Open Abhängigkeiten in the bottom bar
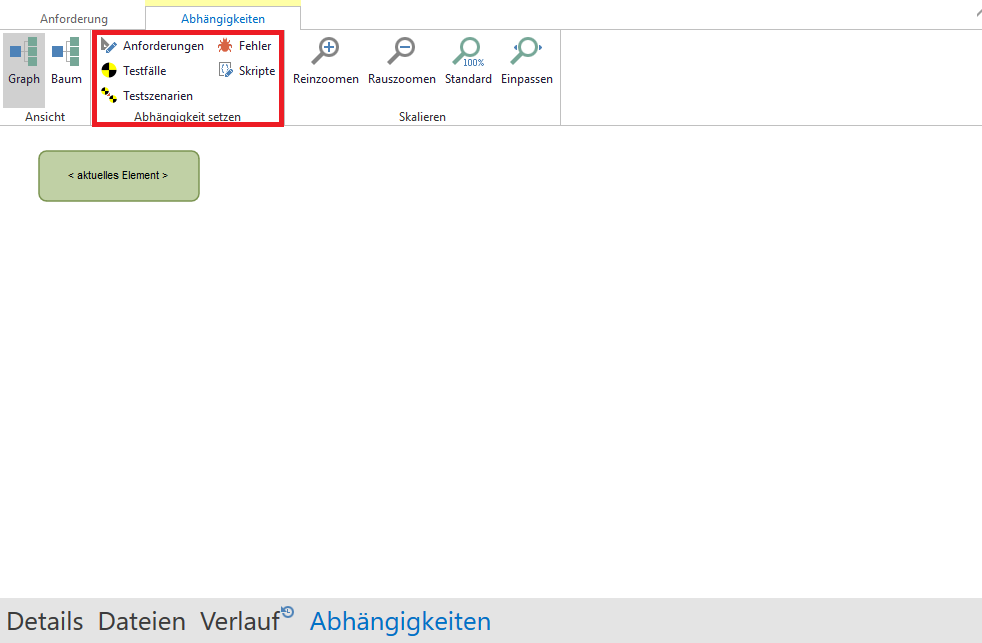The height and width of the screenshot is (643, 982). point(400,621)
